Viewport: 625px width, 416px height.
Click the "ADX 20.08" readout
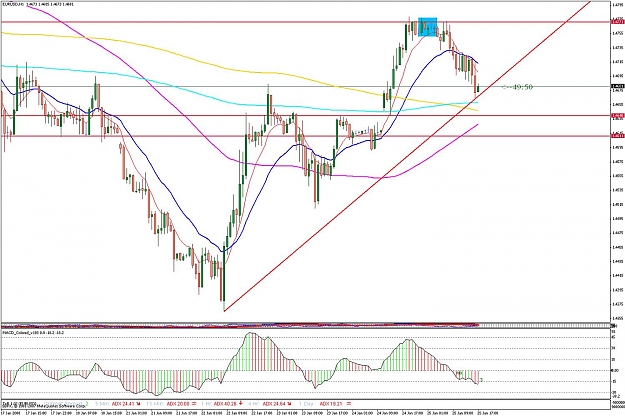178,404
